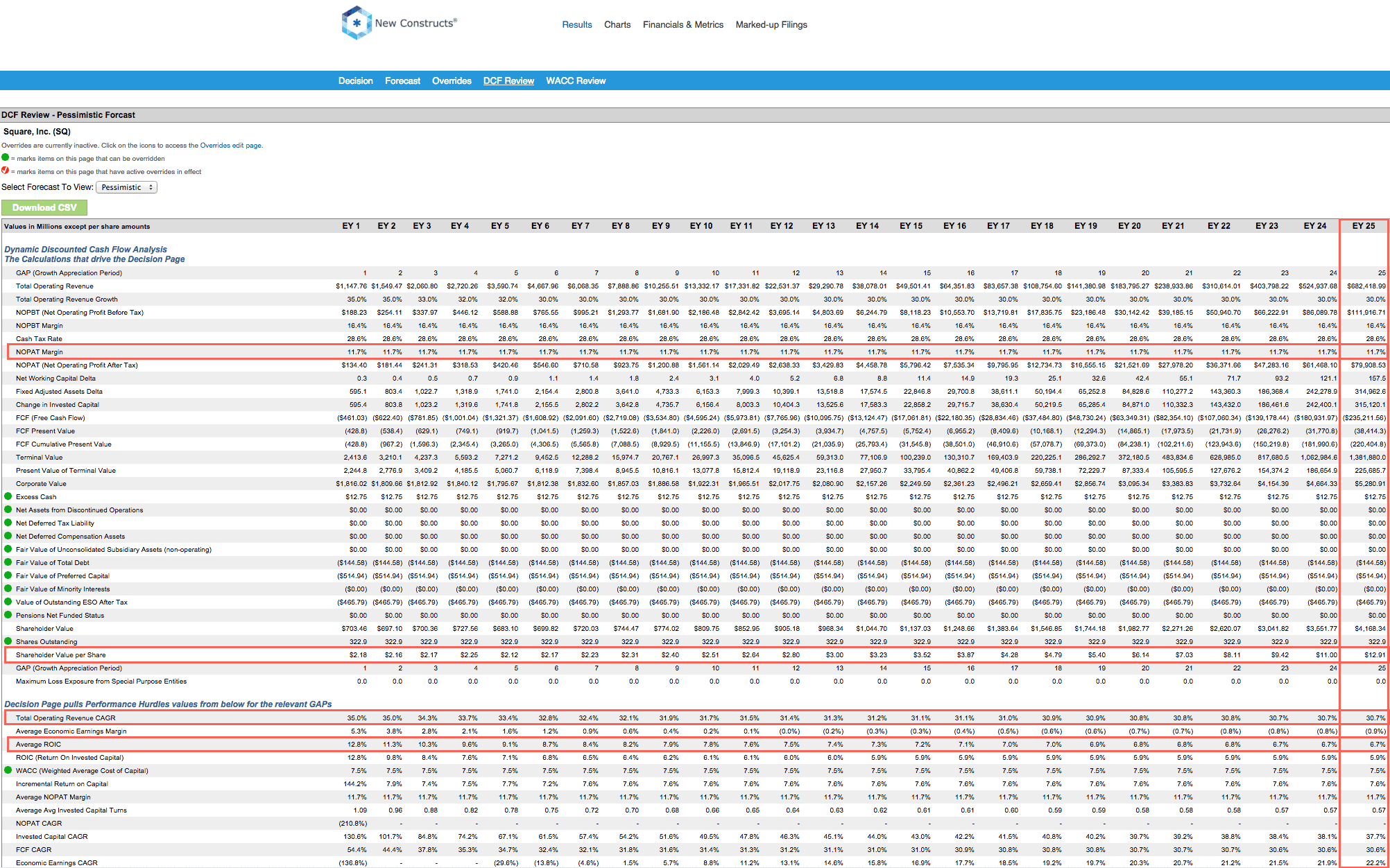Click the Decision Page Performance Hurdles heading
This screenshot has width=1390, height=868.
pyautogui.click(x=168, y=704)
